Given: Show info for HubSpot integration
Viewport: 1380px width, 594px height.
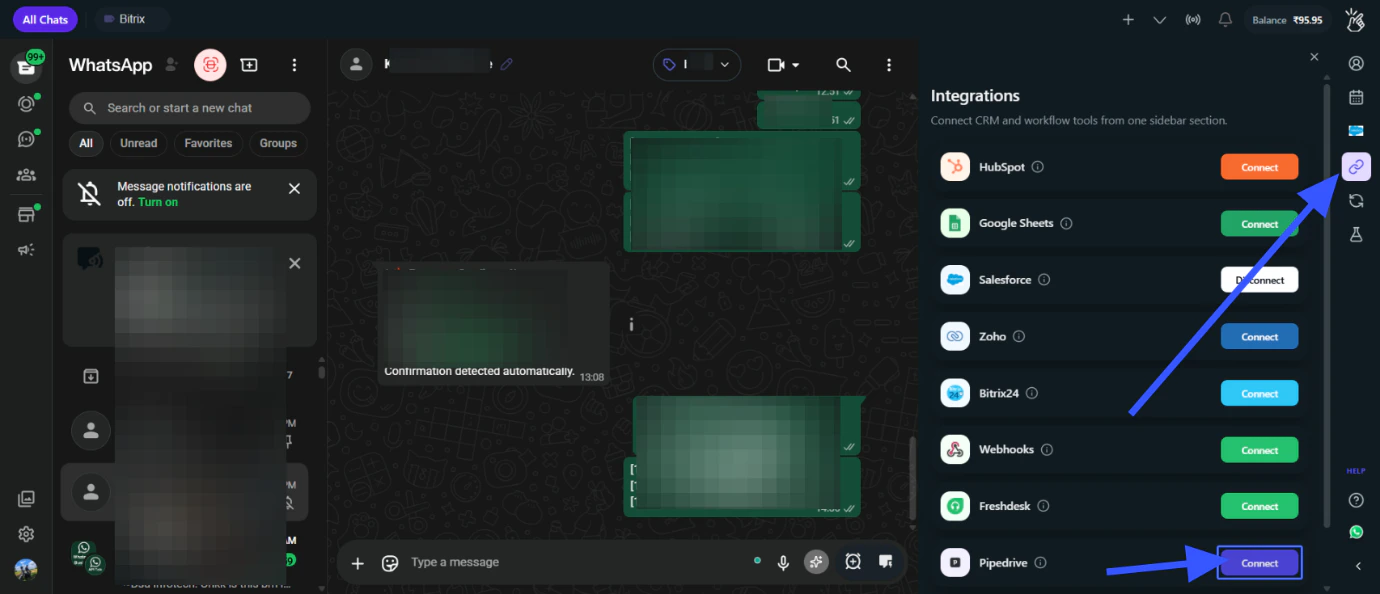Looking at the screenshot, I should [x=1037, y=167].
